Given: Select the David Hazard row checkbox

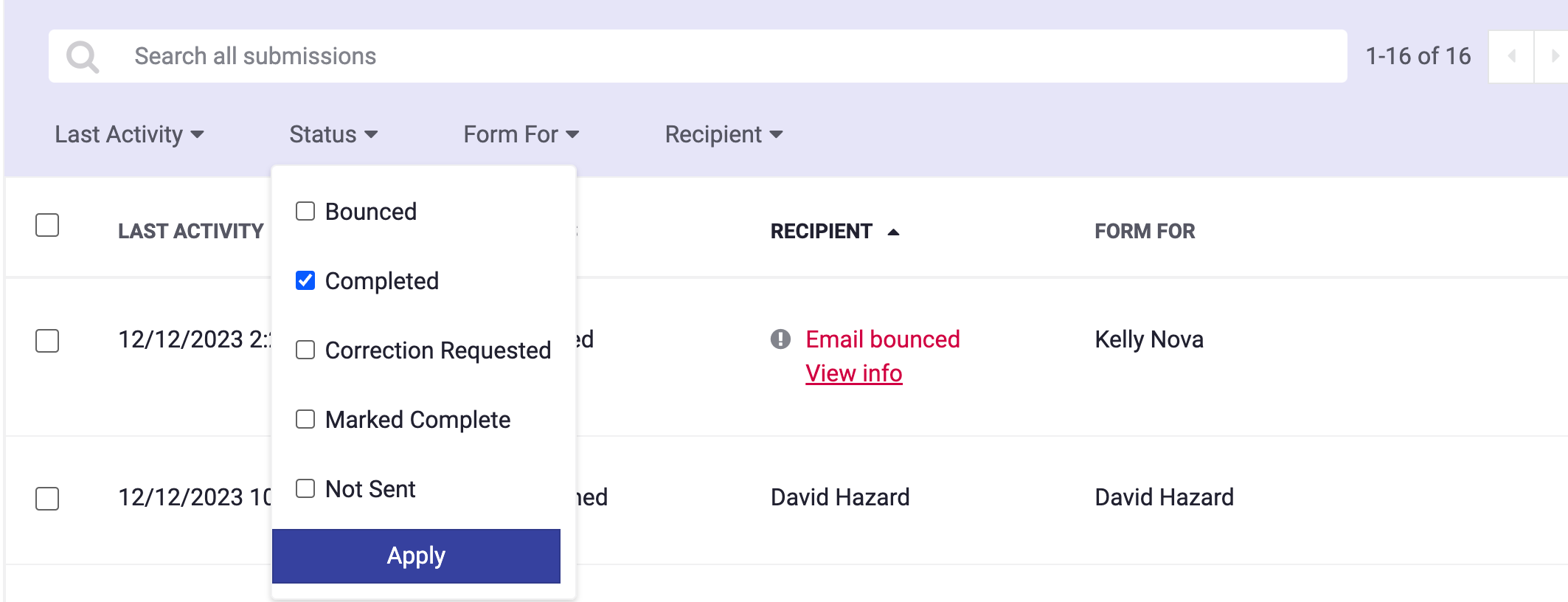Looking at the screenshot, I should pos(47,499).
